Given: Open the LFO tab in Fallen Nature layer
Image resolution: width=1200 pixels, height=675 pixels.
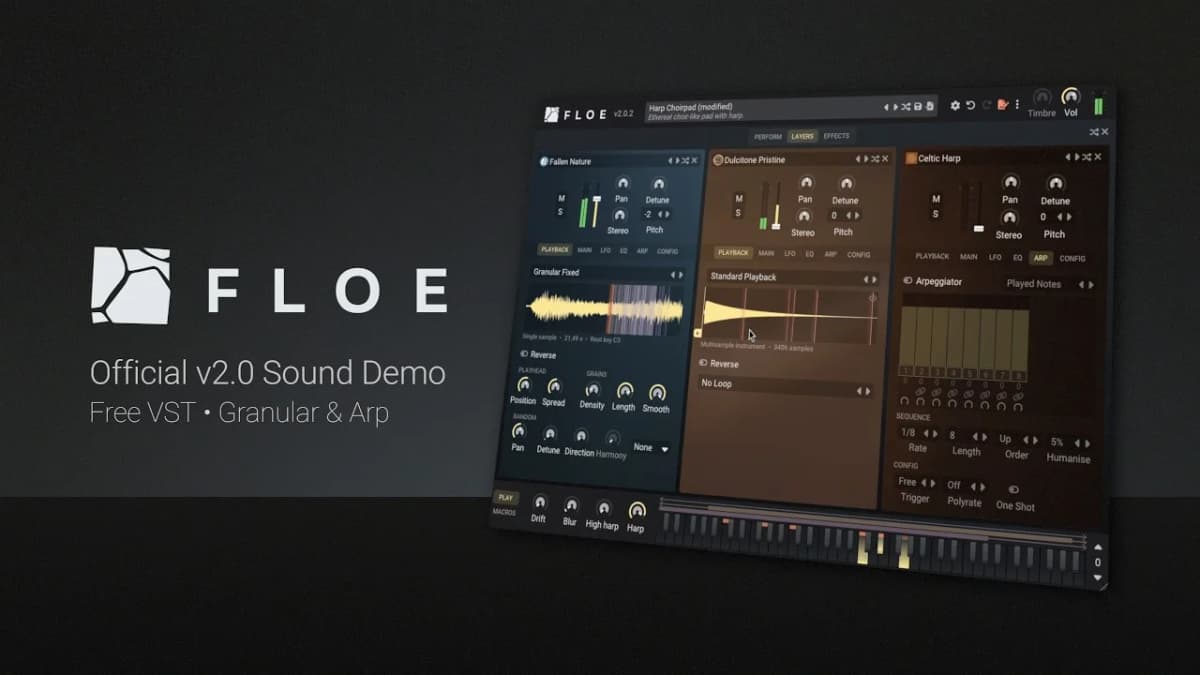Looking at the screenshot, I should tap(606, 250).
